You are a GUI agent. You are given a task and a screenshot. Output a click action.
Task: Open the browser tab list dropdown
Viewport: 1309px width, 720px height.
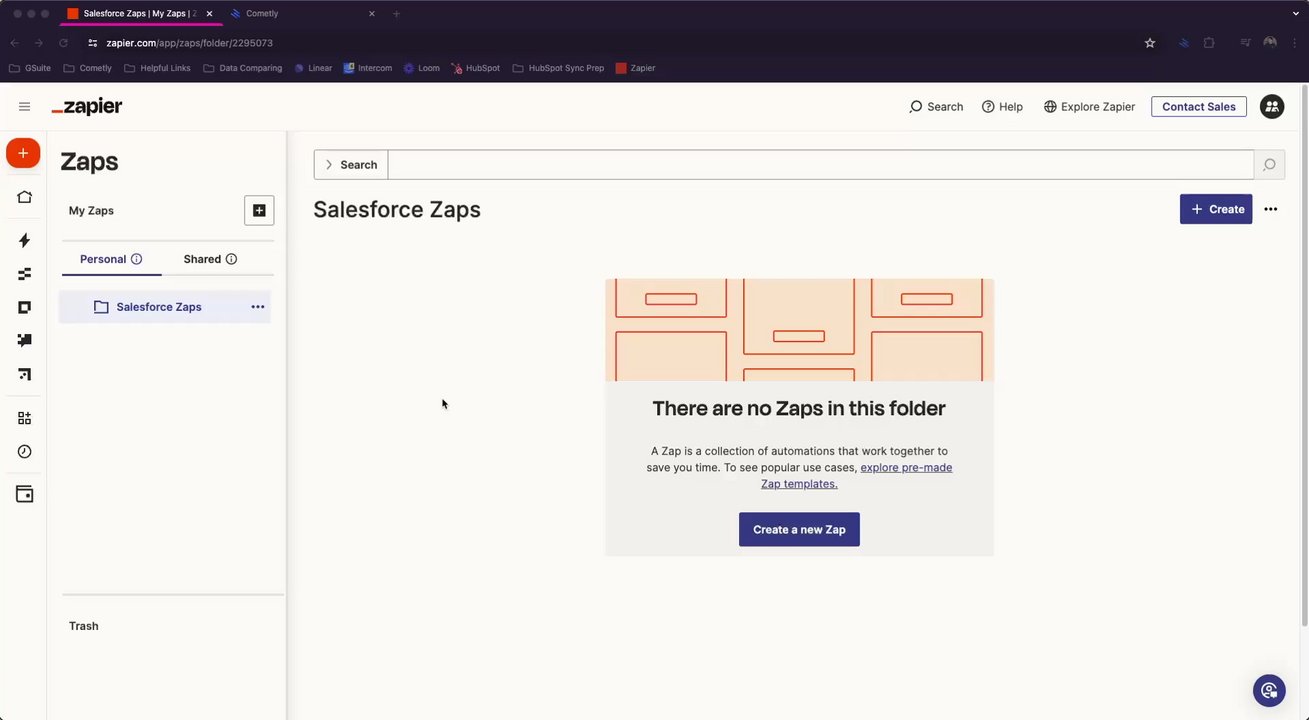1295,14
